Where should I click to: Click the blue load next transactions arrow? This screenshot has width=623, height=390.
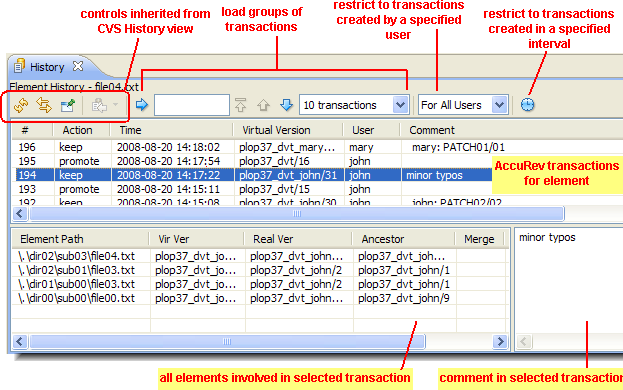click(286, 105)
